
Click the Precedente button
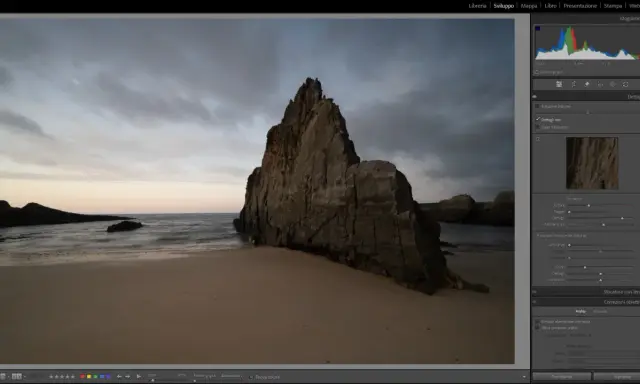[x=562, y=376]
